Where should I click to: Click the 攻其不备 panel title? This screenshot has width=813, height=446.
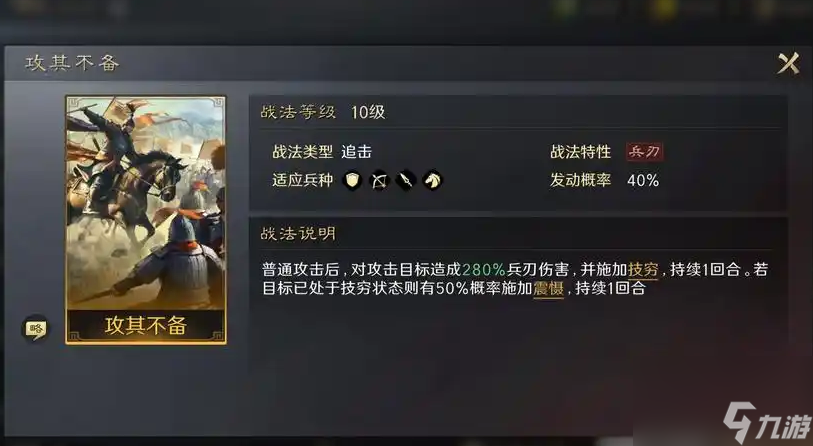tap(72, 63)
